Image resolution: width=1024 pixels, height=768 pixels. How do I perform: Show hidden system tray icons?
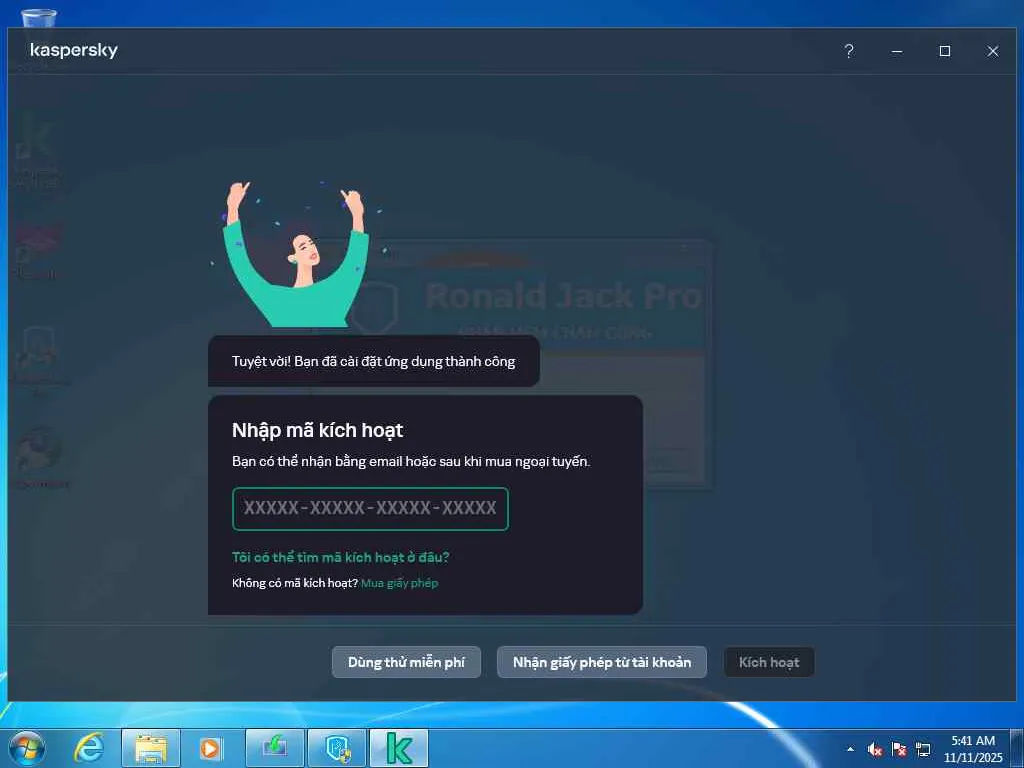click(x=850, y=749)
